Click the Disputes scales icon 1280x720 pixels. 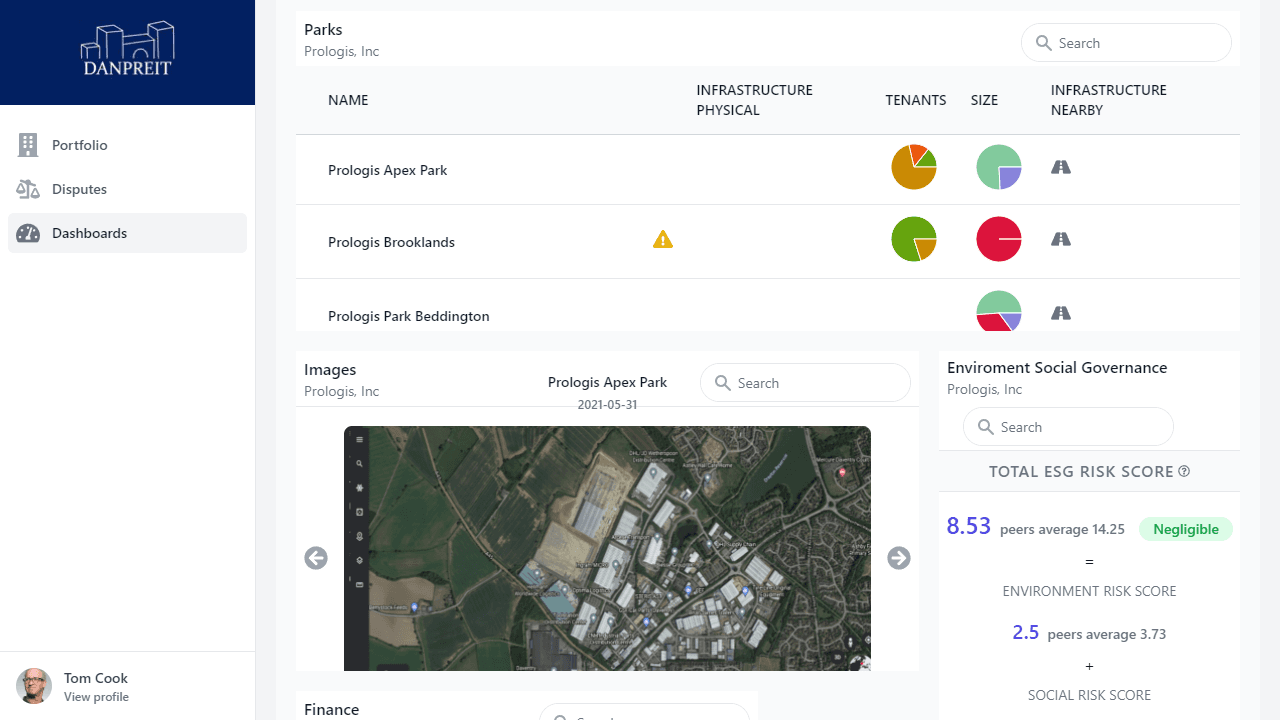28,189
